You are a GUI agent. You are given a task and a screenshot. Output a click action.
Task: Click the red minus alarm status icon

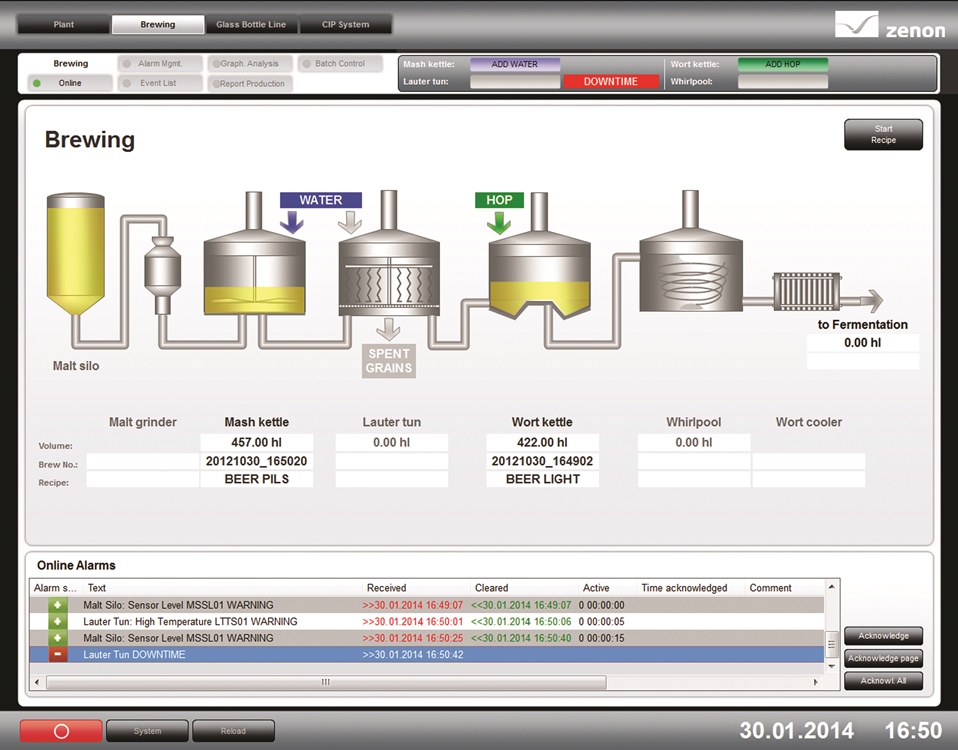[x=58, y=655]
